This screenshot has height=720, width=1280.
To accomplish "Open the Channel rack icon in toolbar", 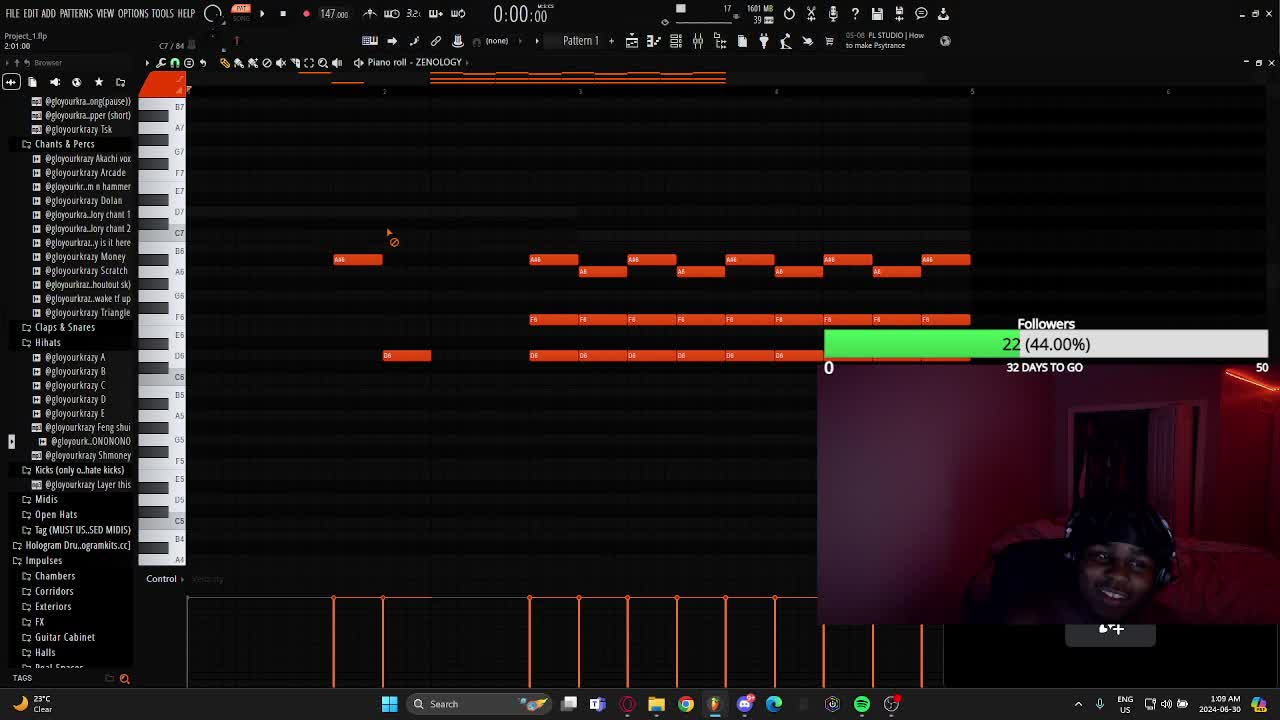I will 676,41.
